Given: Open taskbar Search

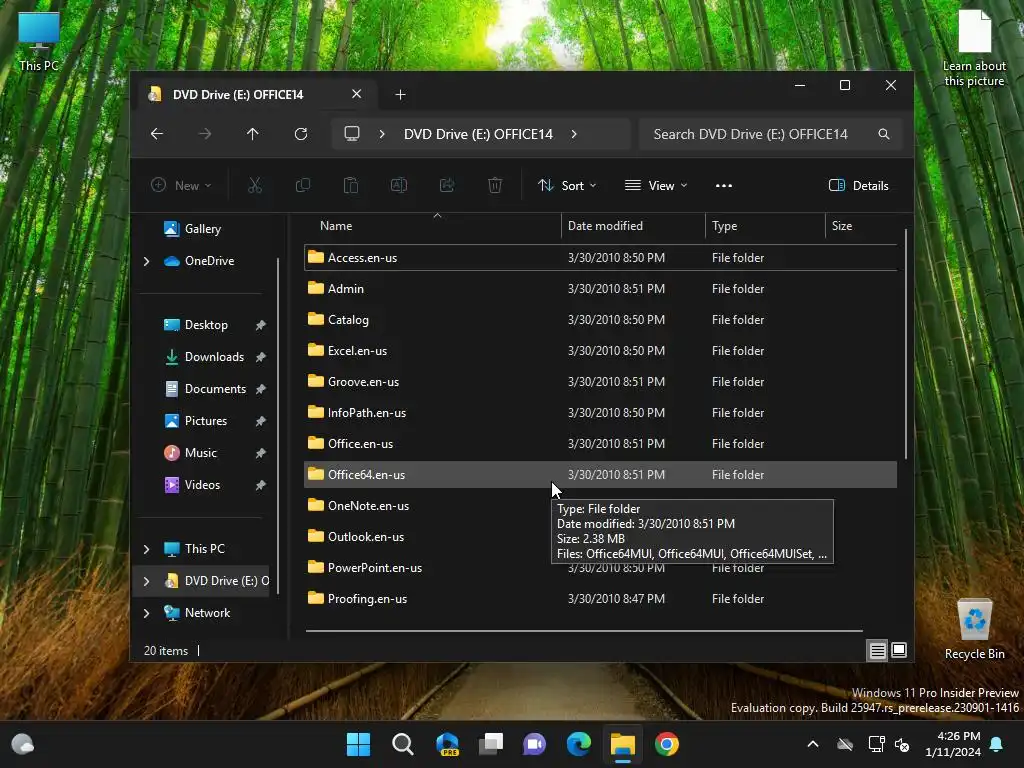Looking at the screenshot, I should pos(402,744).
